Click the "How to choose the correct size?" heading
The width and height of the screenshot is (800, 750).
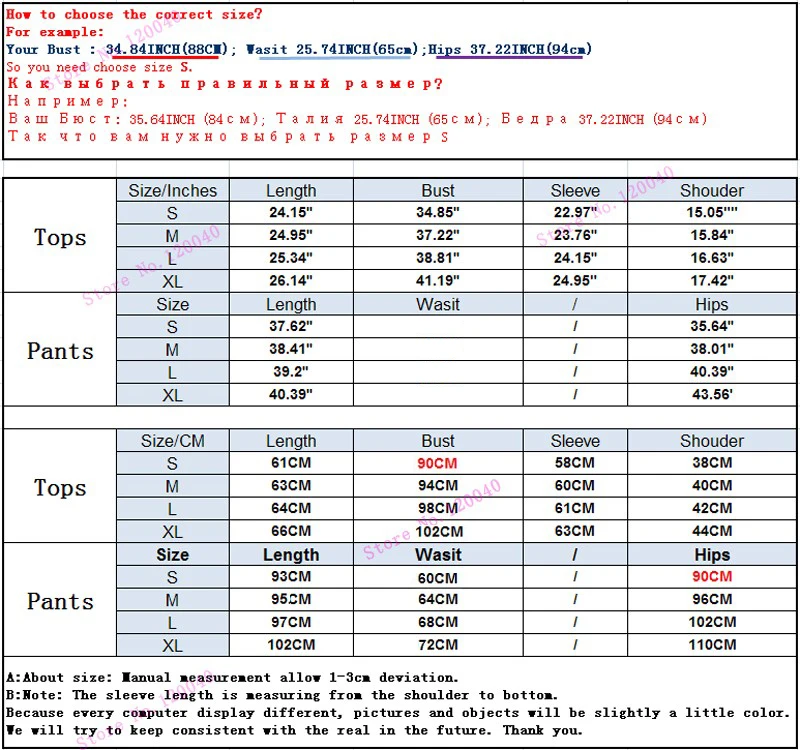(x=134, y=14)
